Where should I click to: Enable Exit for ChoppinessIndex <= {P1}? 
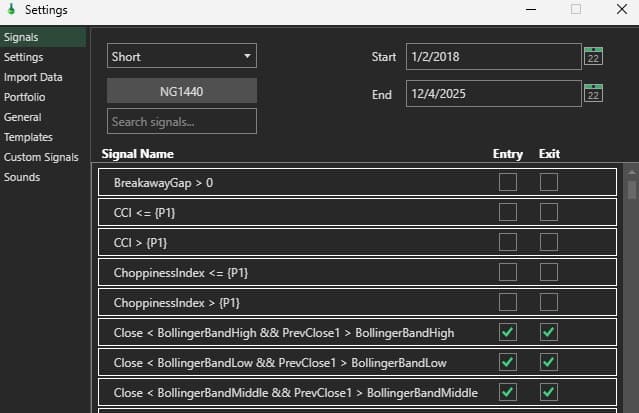click(549, 272)
